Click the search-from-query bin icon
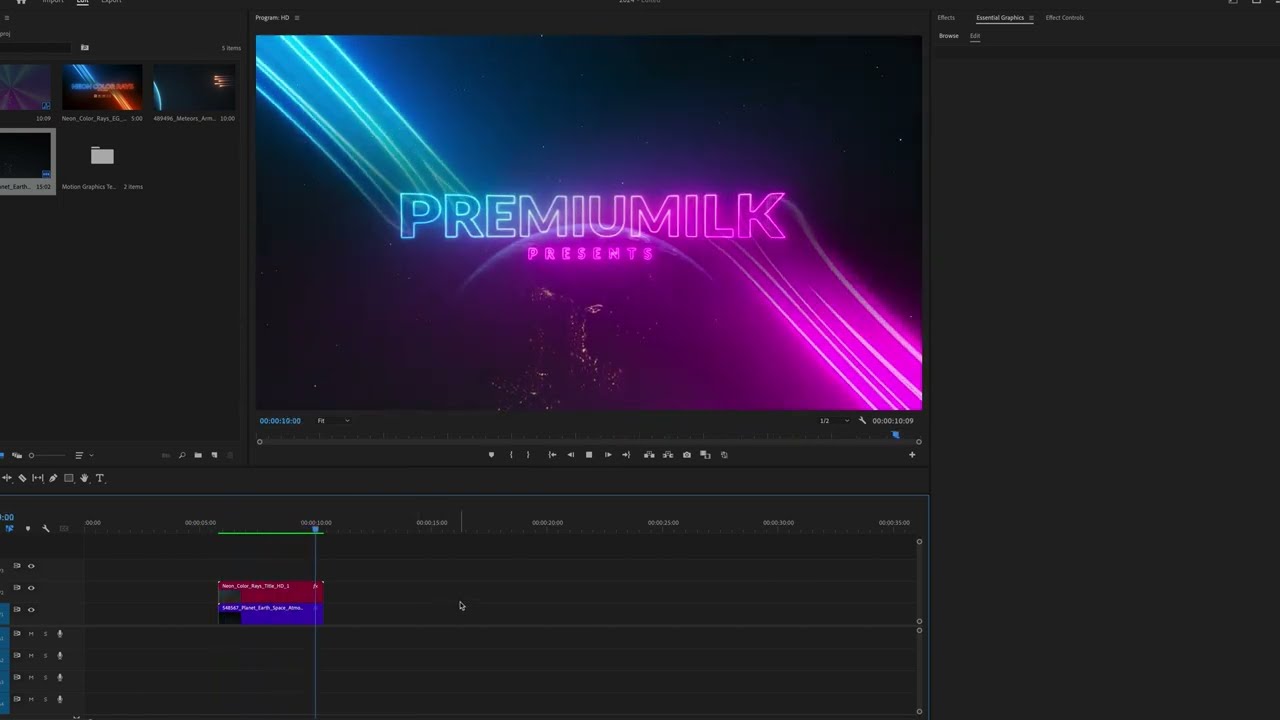1280x720 pixels. [84, 47]
